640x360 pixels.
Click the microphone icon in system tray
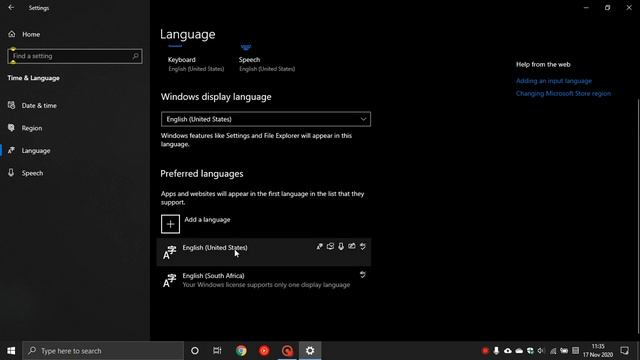tap(496, 351)
